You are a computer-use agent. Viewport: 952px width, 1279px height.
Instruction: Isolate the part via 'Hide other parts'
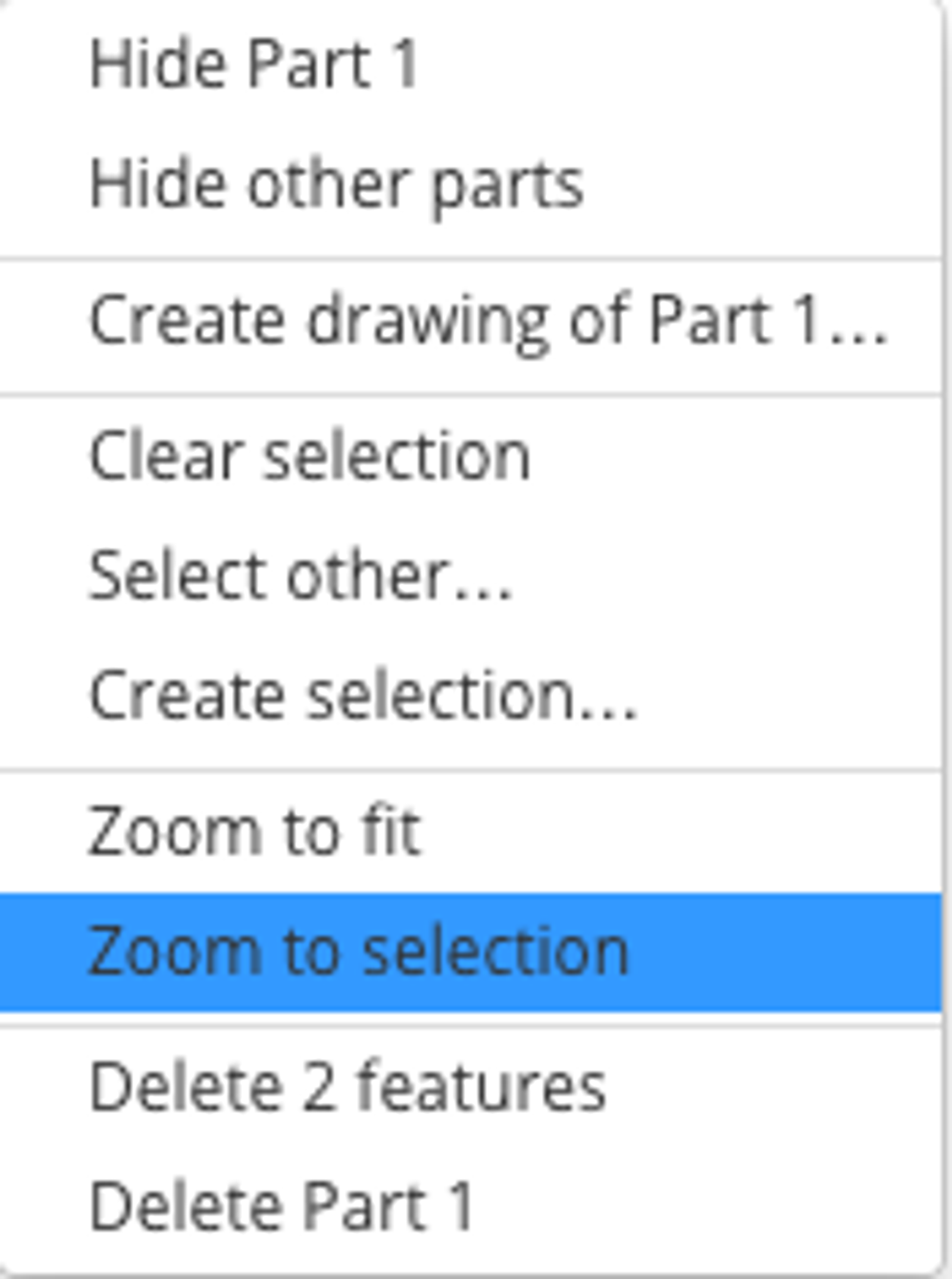336,184
